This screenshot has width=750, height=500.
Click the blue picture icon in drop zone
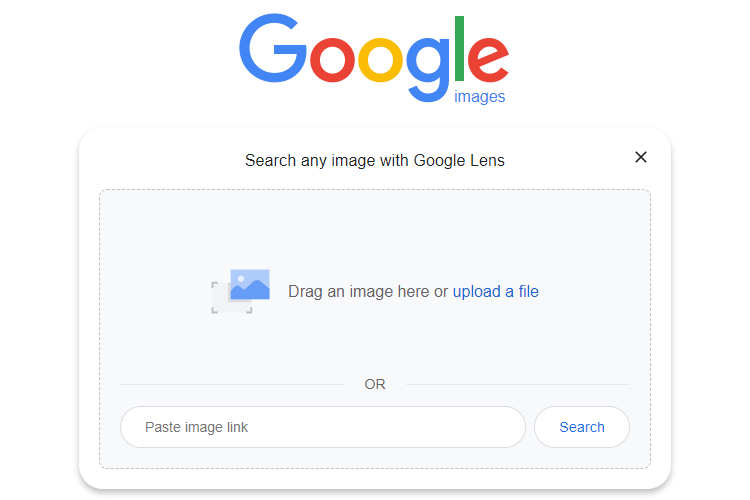tap(250, 284)
